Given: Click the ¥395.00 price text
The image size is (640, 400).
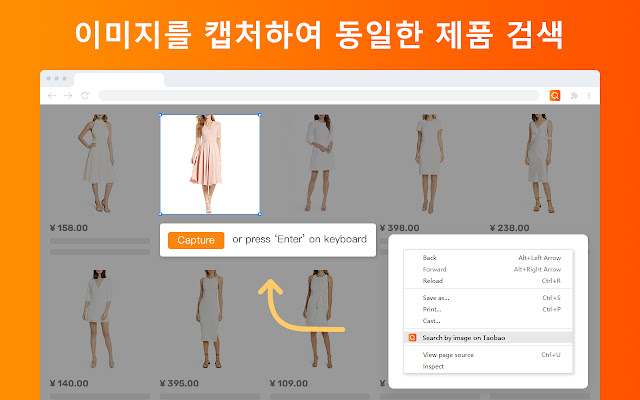Looking at the screenshot, I should 179,383.
